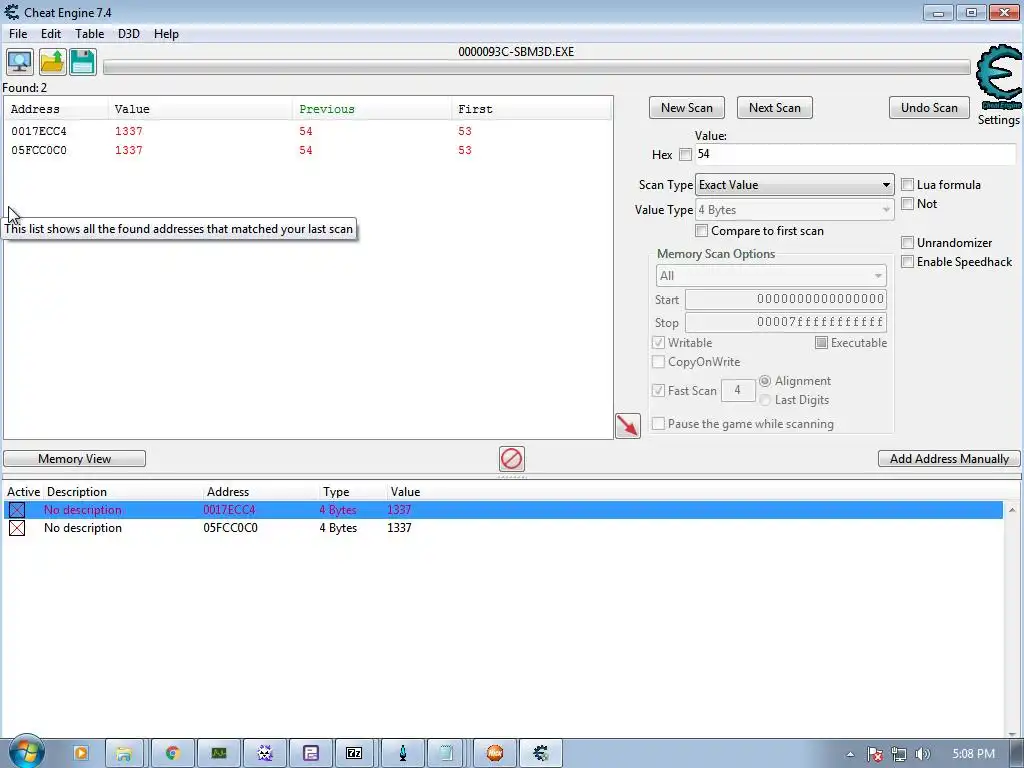Show hidden tray icons arrow
1024x768 pixels.
tap(850, 754)
